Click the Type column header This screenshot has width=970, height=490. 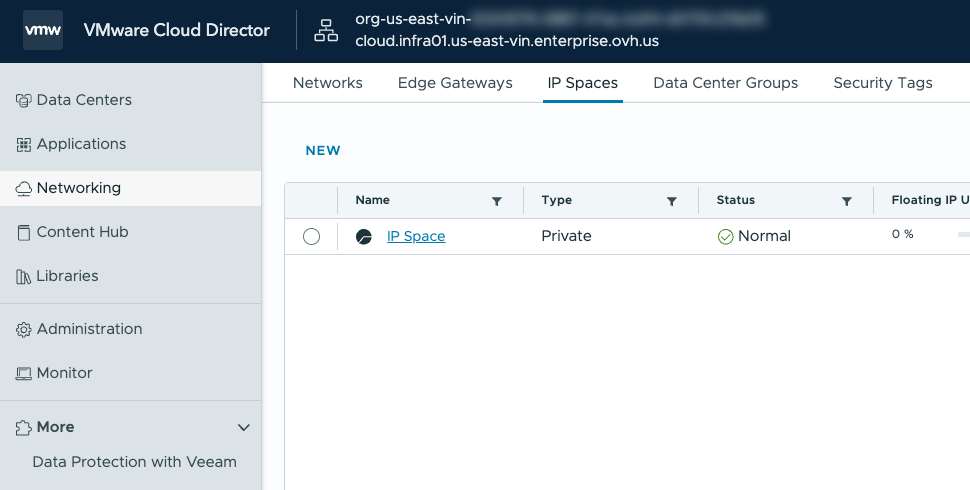tap(556, 200)
